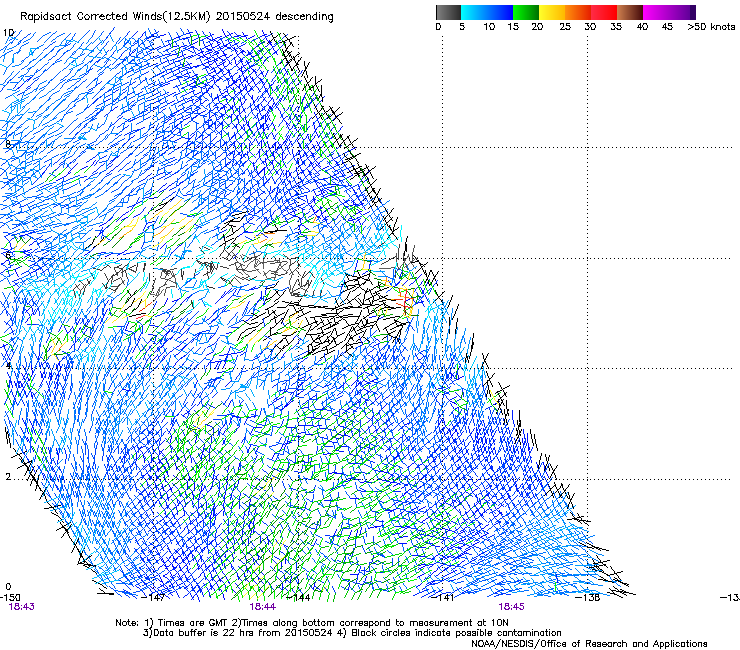
Task: Select the orange 25-30 knots legend swatch
Action: [x=578, y=12]
